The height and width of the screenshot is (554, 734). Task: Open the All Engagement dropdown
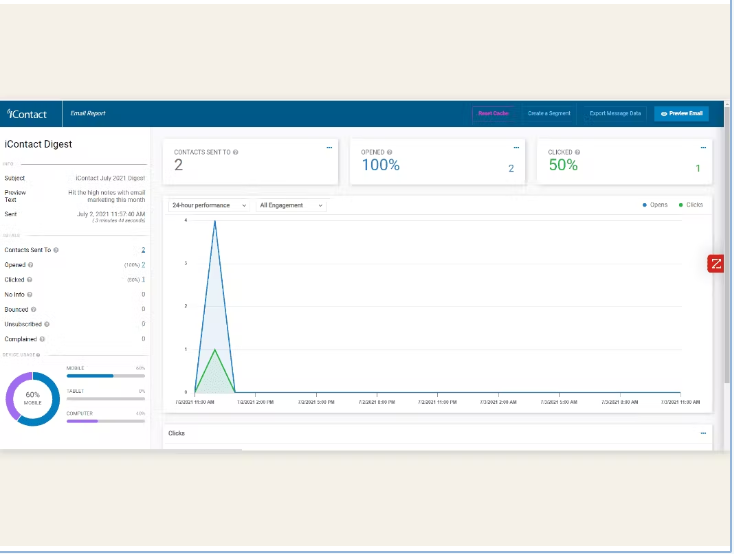[291, 205]
